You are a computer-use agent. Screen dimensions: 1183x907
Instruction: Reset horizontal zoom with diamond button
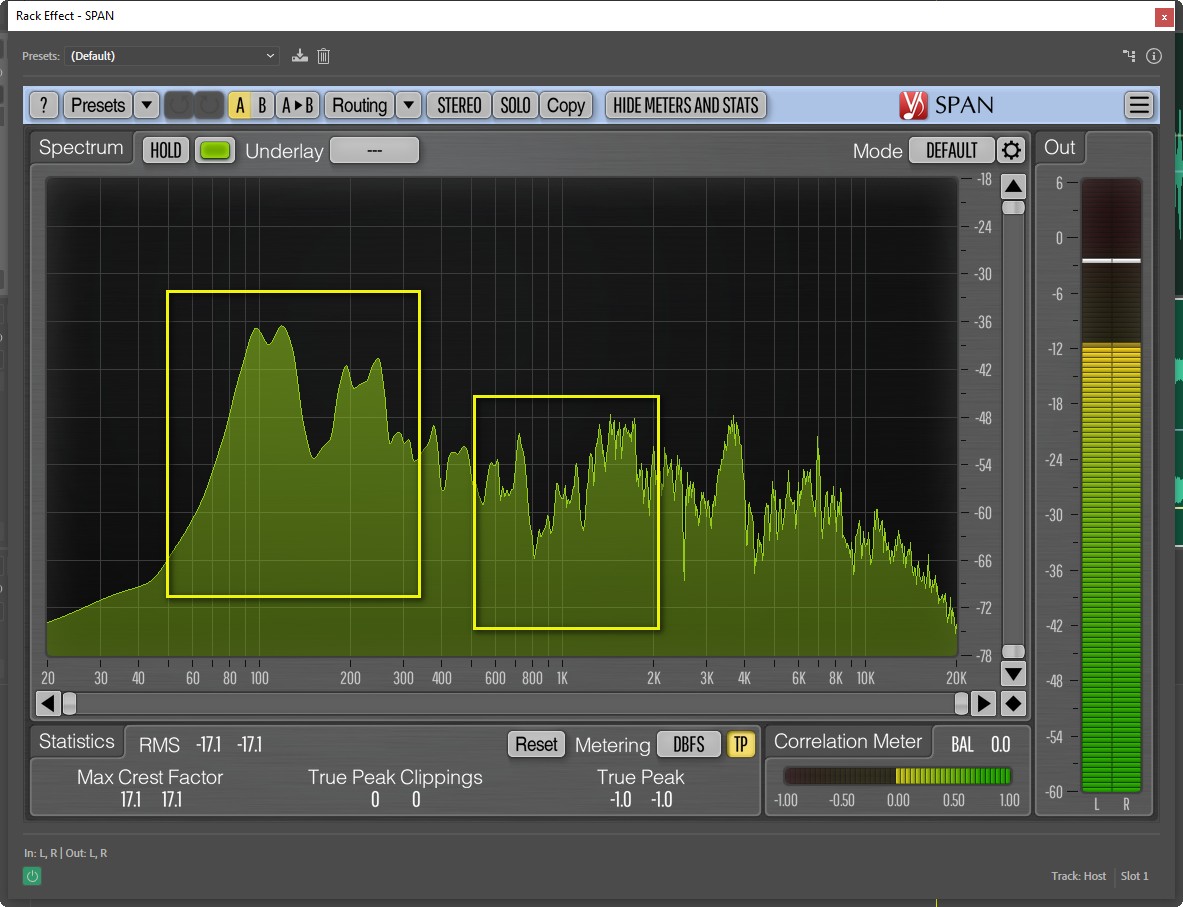1013,703
